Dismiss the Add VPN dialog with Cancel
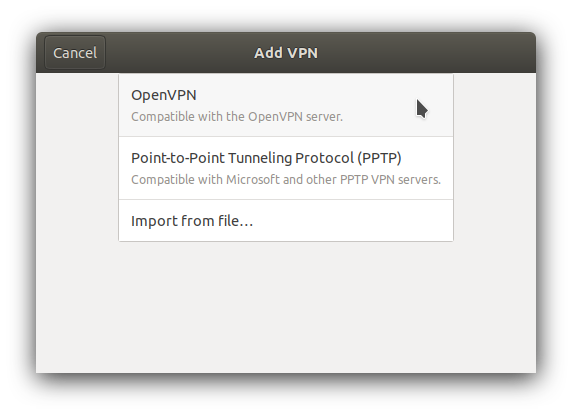Screen dimensions: 574x415 pos(75,53)
